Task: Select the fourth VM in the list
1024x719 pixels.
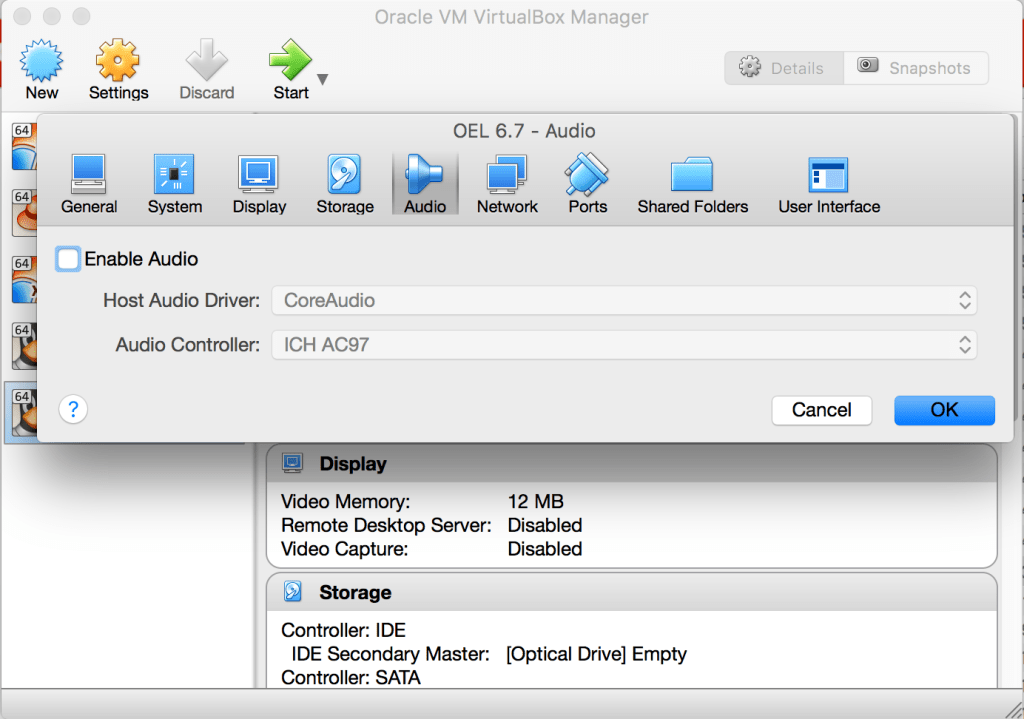Action: tap(24, 347)
